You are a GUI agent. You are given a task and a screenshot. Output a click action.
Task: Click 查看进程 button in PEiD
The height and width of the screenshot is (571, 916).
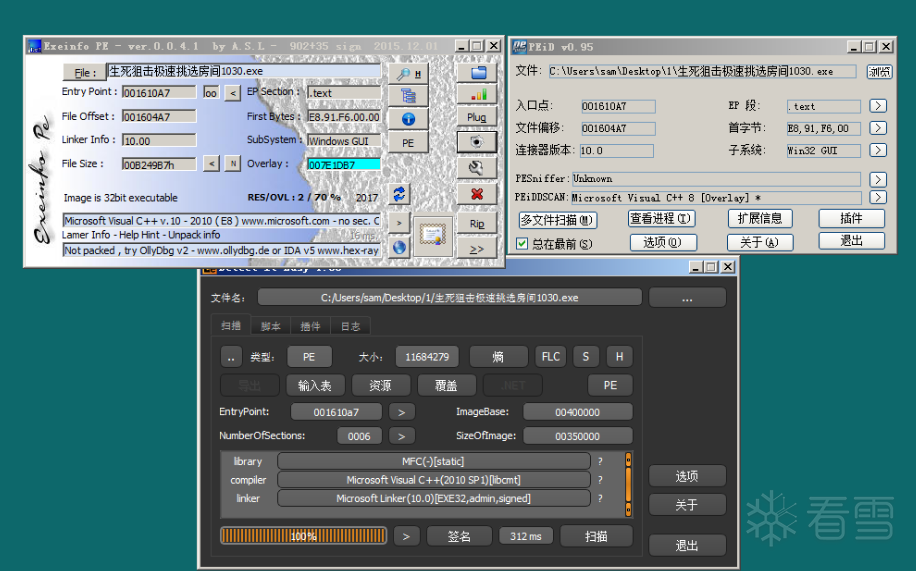pos(662,219)
